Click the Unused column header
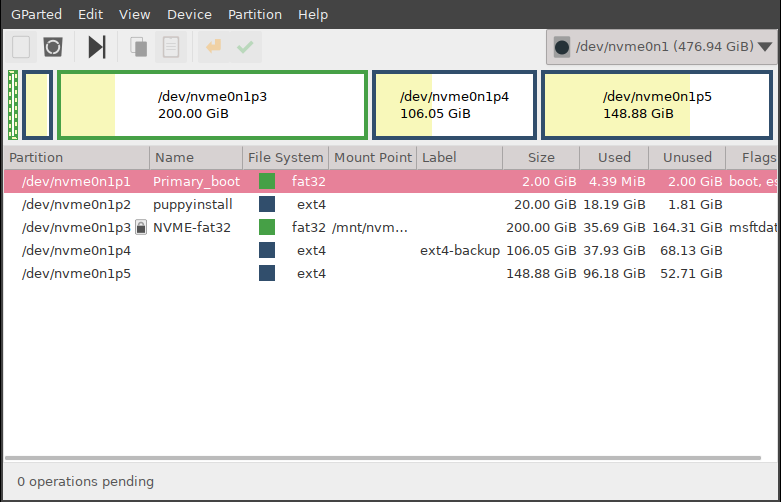The height and width of the screenshot is (502, 781). 687,158
